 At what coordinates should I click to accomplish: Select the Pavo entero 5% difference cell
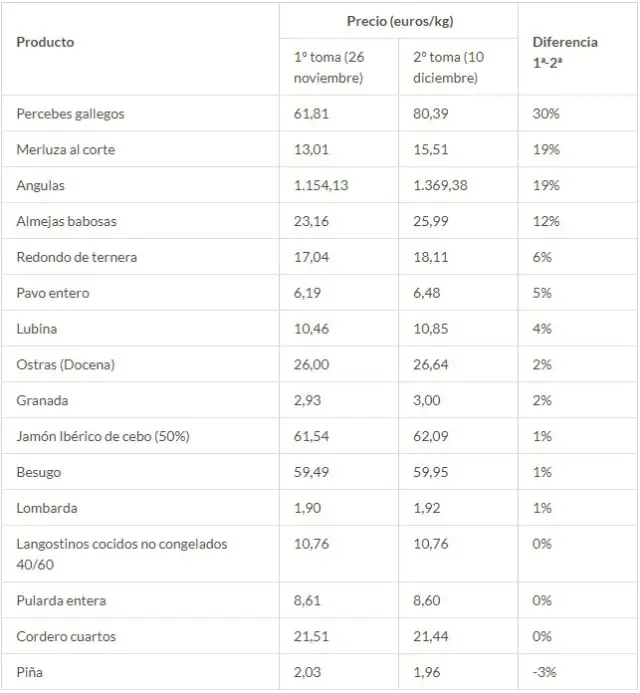click(543, 293)
